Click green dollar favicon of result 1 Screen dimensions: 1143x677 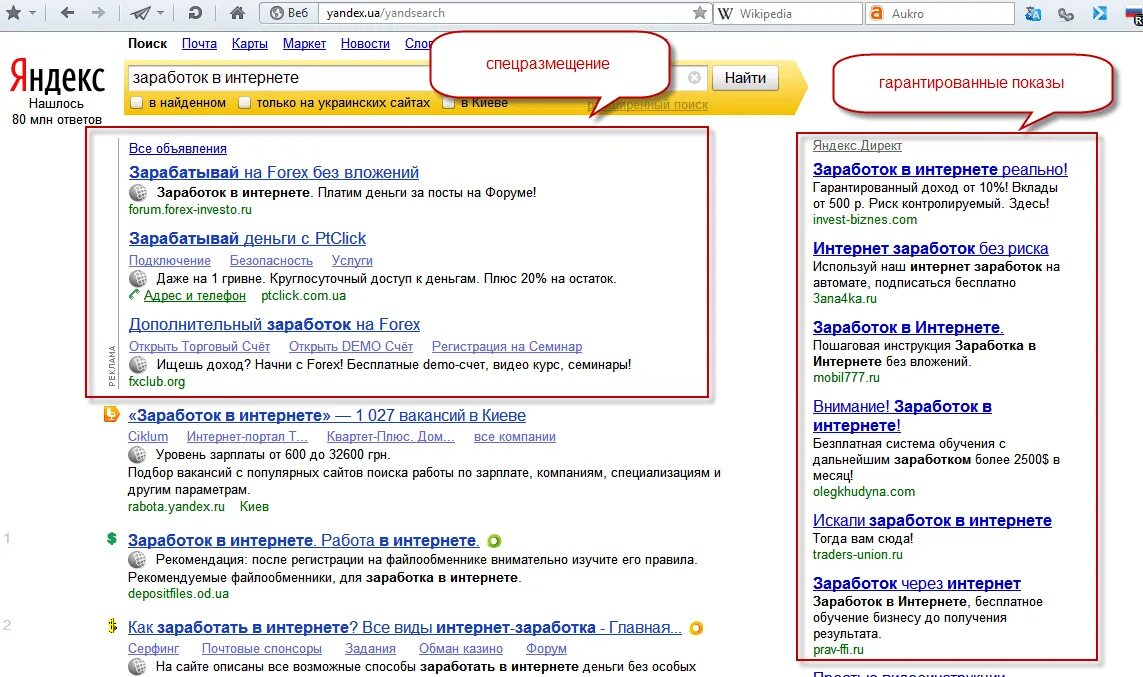(x=112, y=539)
